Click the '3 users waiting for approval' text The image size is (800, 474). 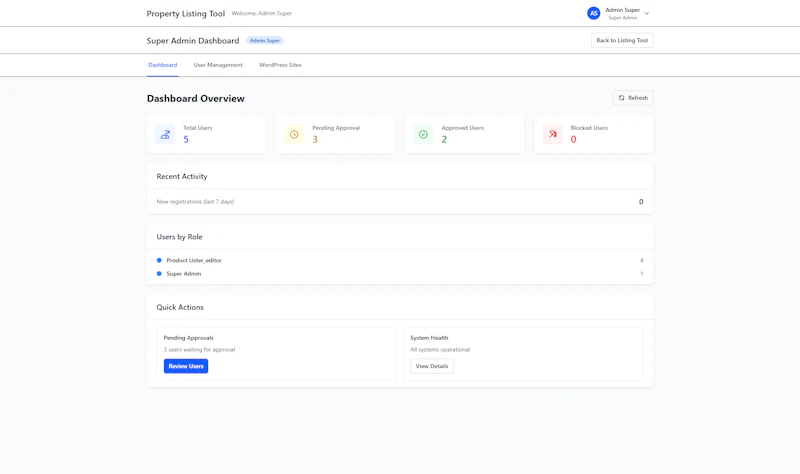pyautogui.click(x=199, y=350)
